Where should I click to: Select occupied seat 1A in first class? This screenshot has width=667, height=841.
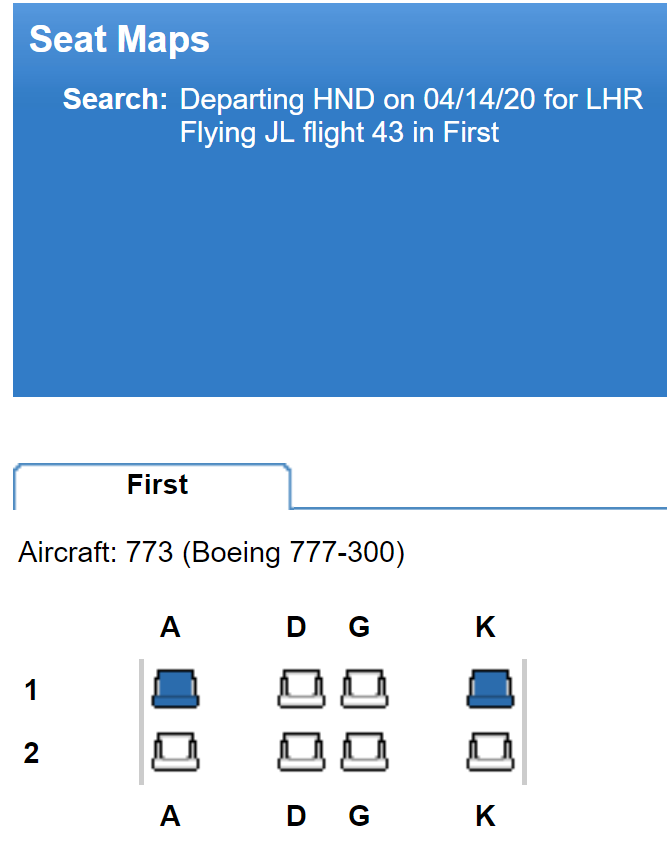(x=175, y=689)
